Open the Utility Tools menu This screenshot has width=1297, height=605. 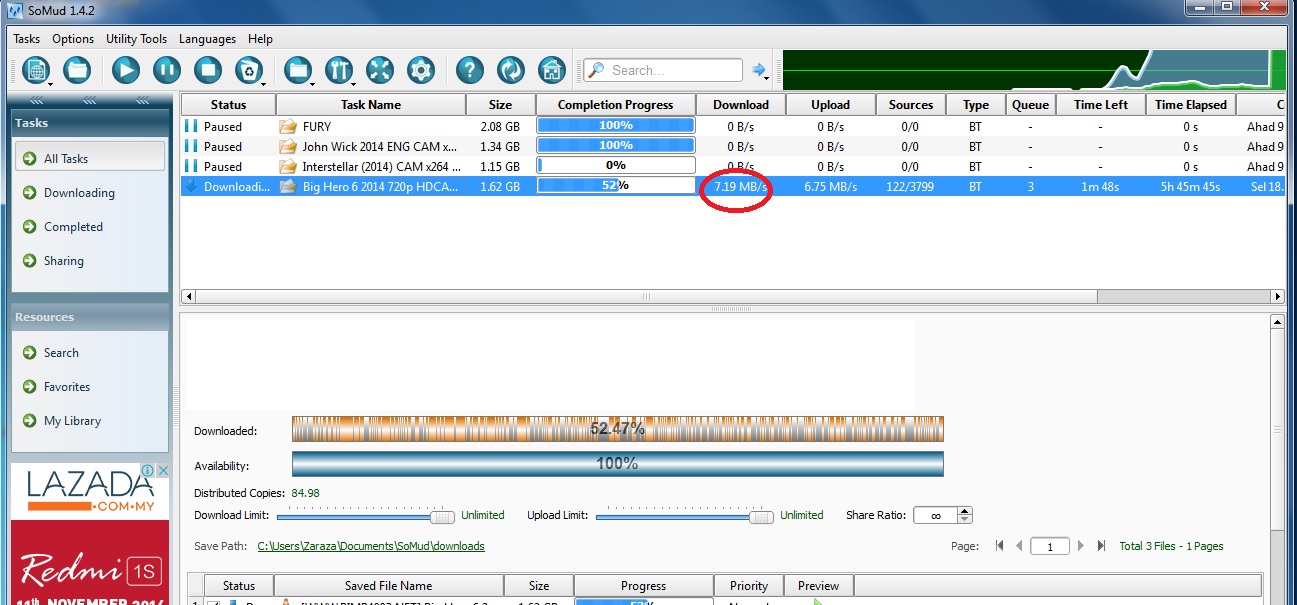click(136, 39)
